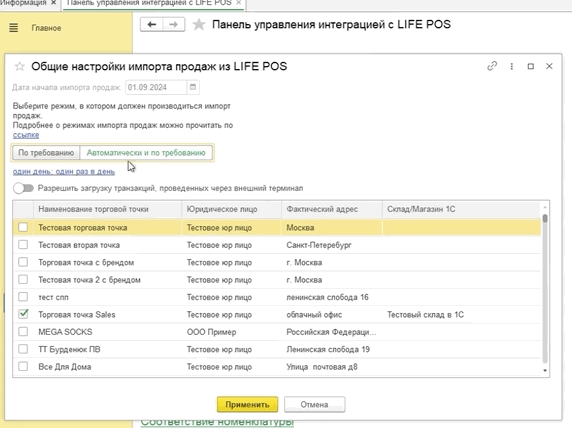Viewport: 572px width, 428px height.
Task: Click the back navigation arrow
Action: coord(151,24)
